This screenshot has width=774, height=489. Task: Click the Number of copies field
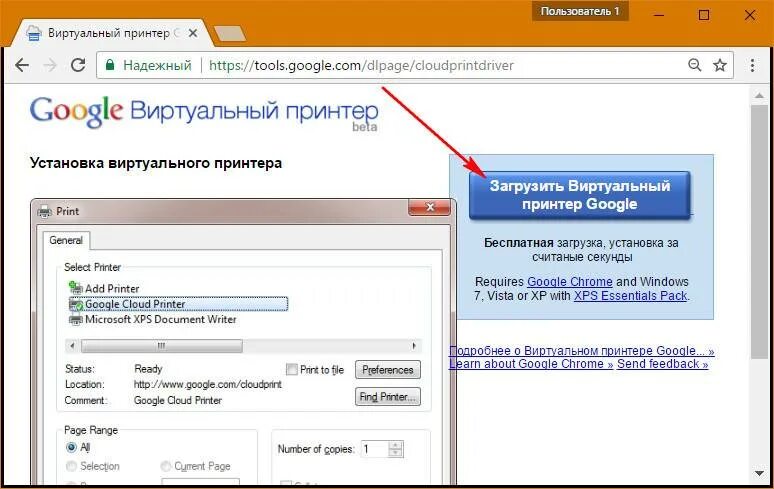pos(375,449)
